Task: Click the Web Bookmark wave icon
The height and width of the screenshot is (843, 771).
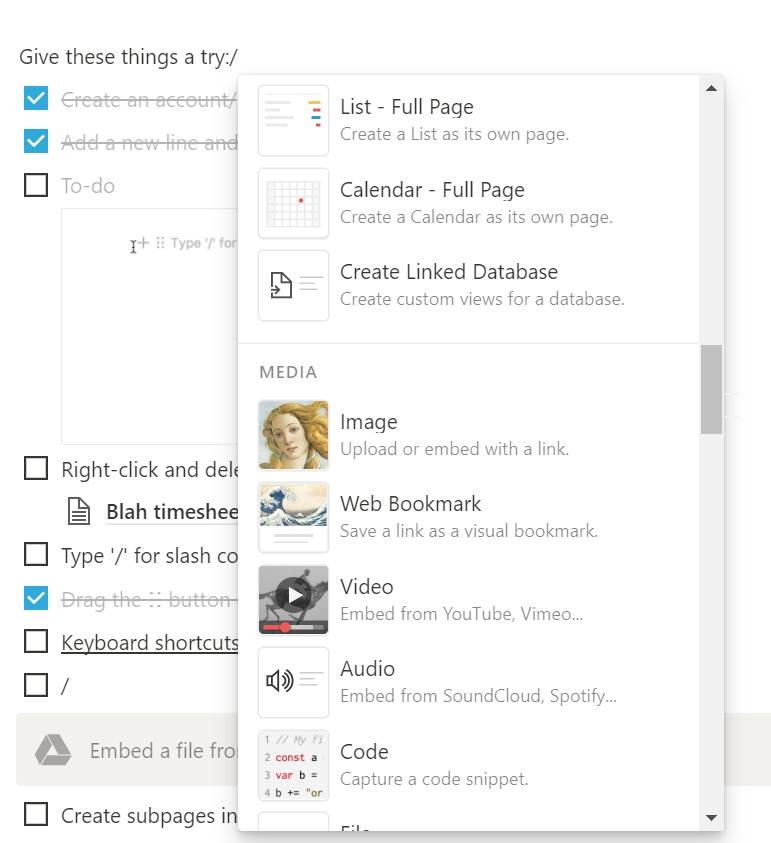Action: pyautogui.click(x=293, y=517)
